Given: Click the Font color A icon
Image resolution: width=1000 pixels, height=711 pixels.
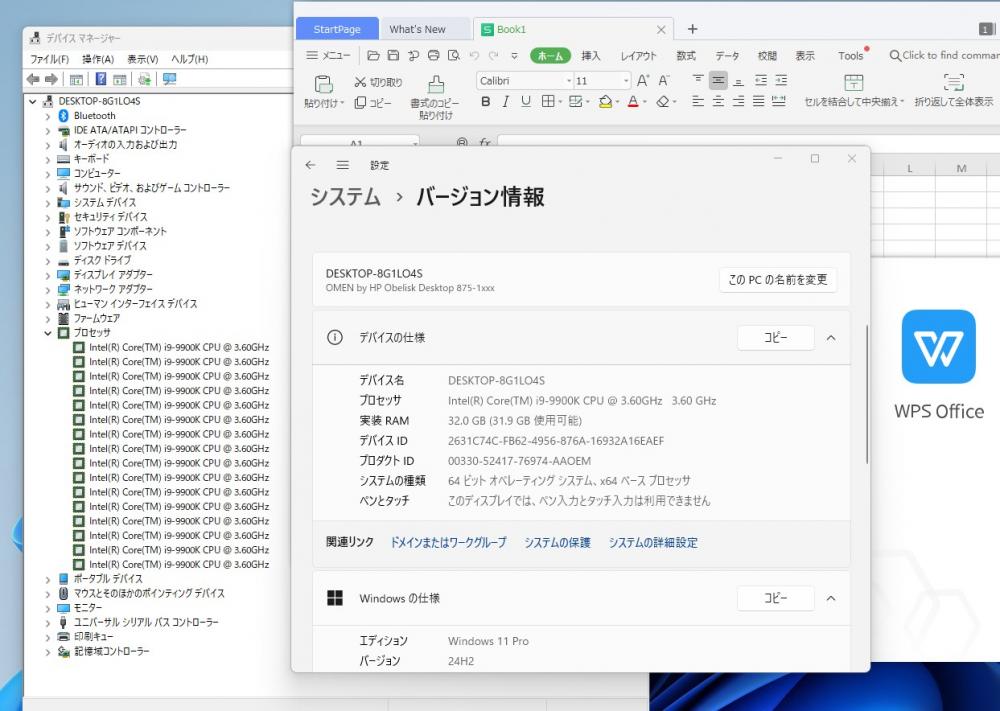Looking at the screenshot, I should (x=633, y=101).
